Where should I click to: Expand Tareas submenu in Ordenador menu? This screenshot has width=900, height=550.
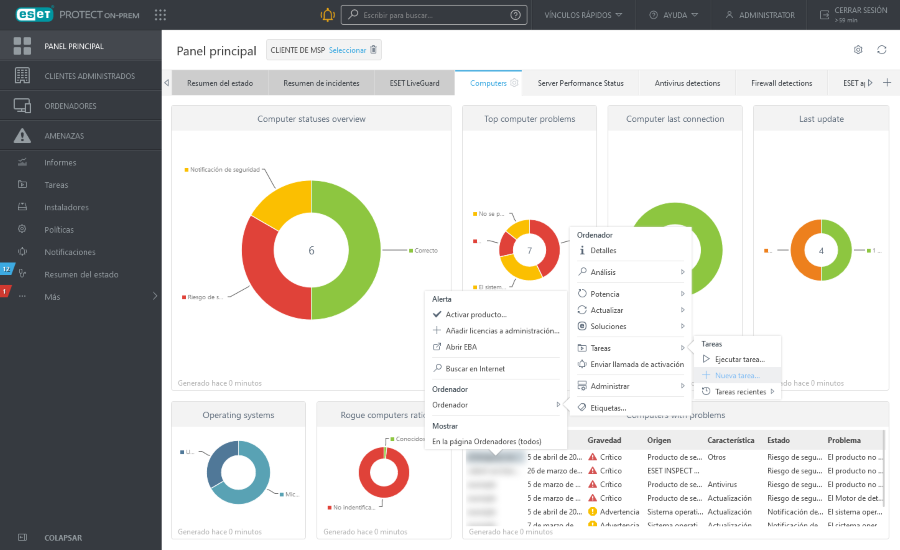630,348
